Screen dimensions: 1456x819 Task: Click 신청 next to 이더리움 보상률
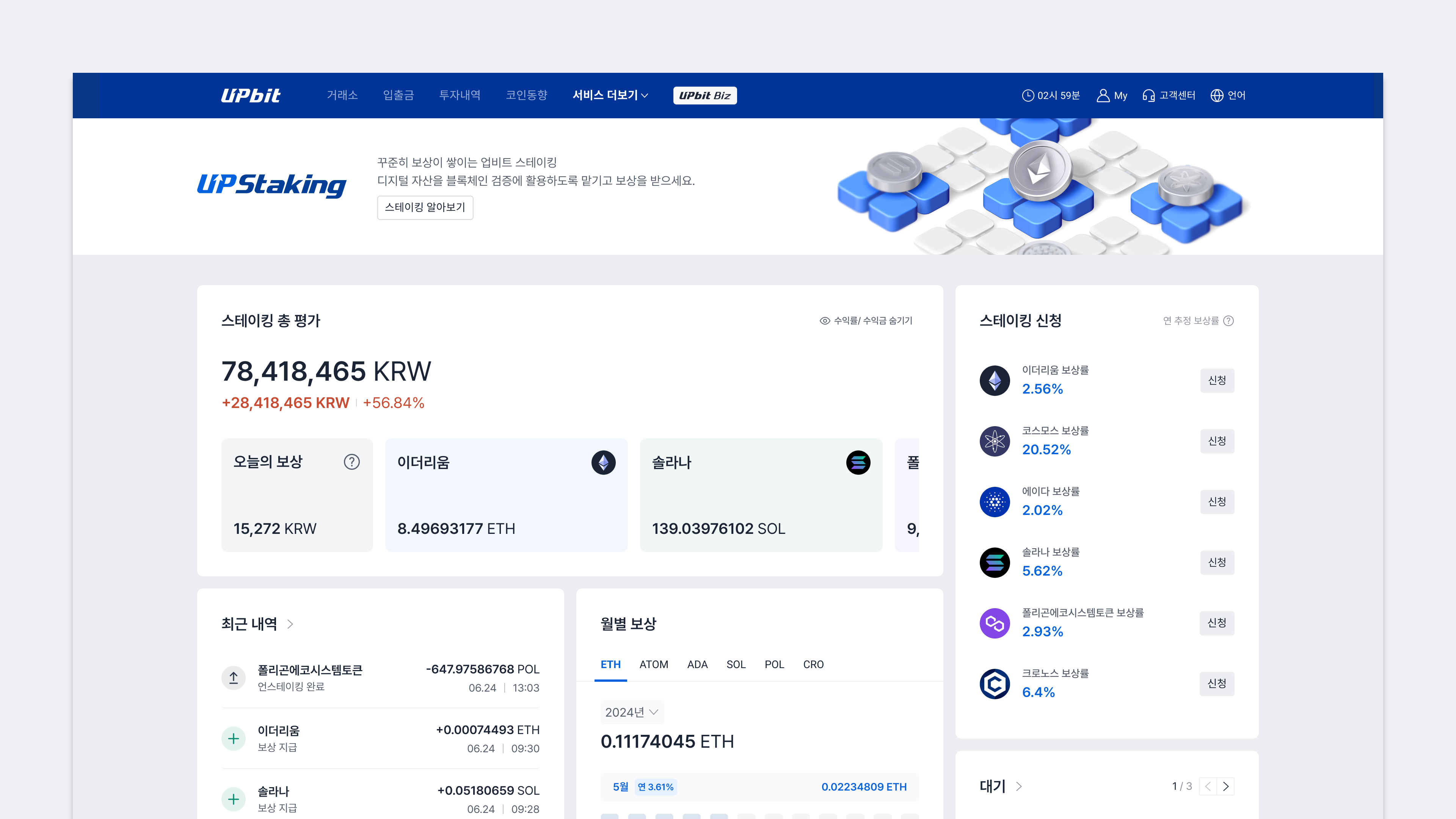click(x=1217, y=380)
